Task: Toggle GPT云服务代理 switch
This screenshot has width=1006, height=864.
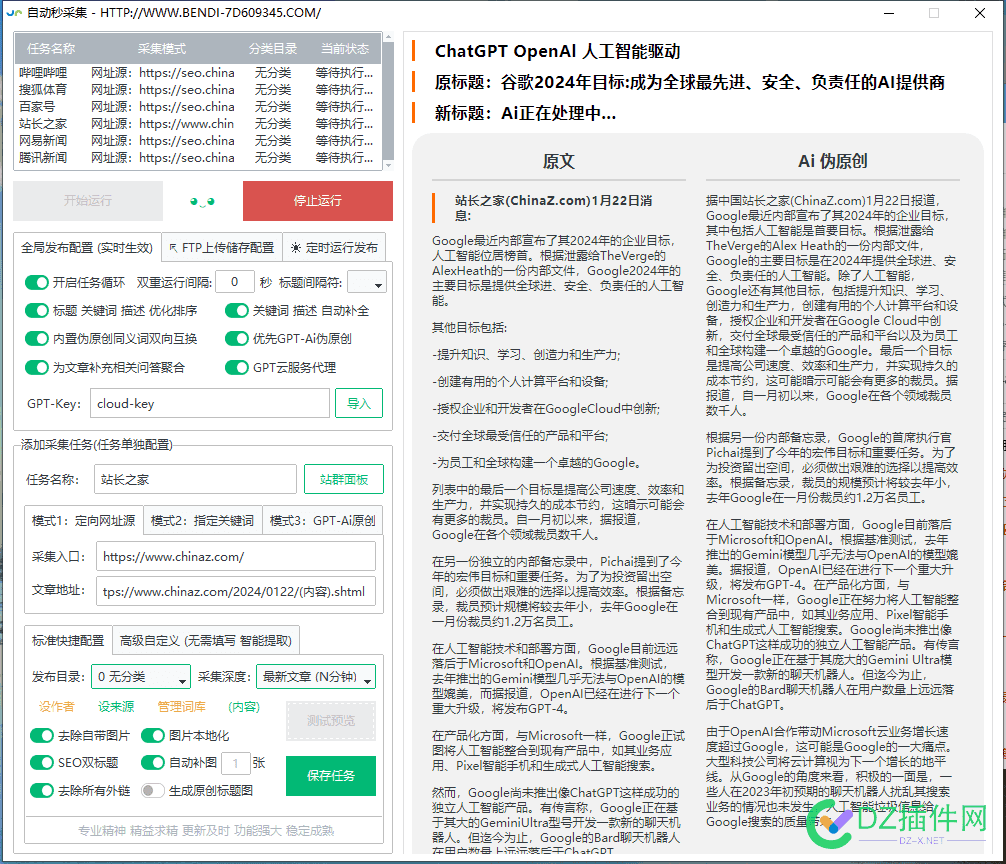Action: click(x=237, y=368)
